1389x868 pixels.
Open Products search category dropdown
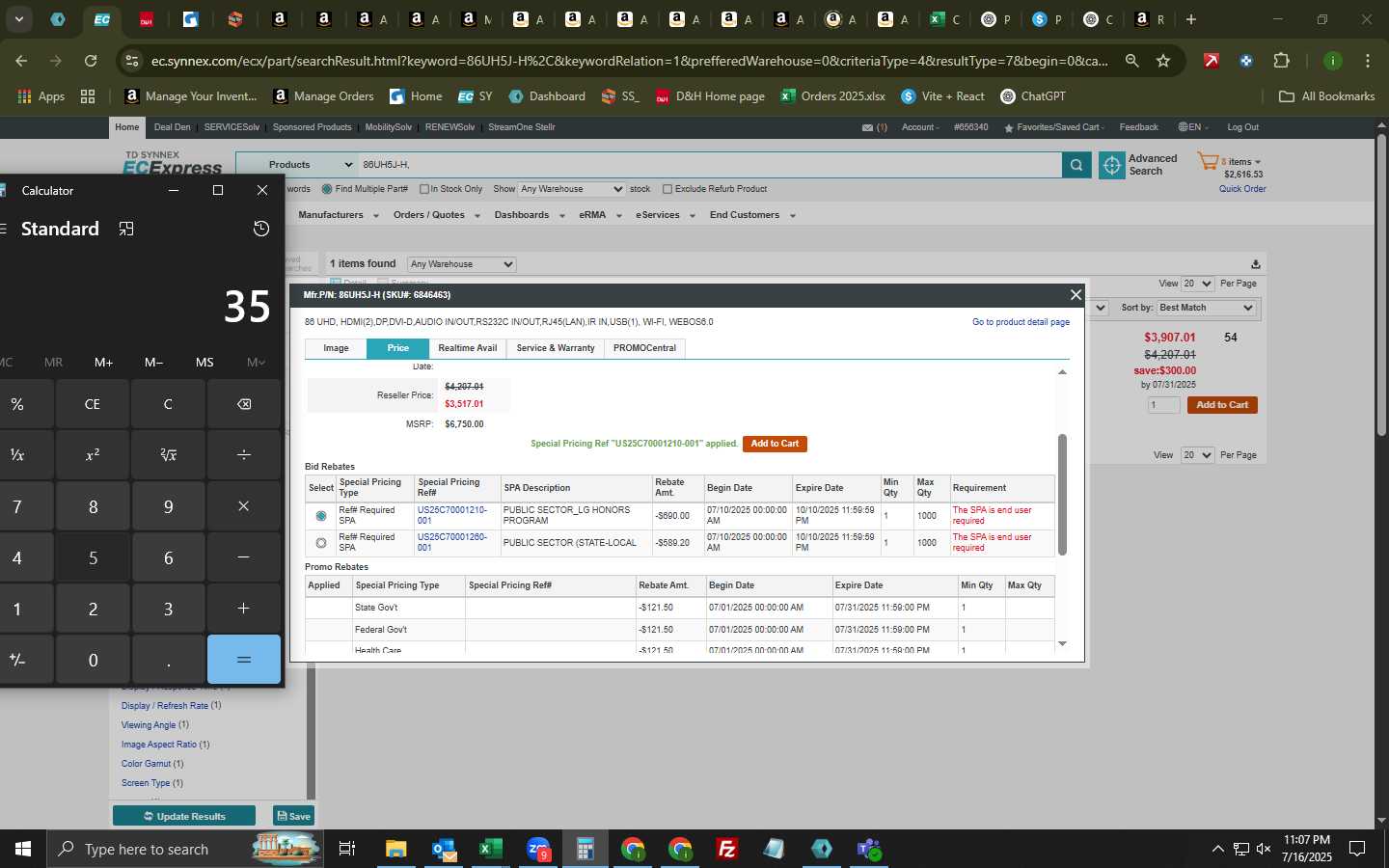(x=297, y=165)
